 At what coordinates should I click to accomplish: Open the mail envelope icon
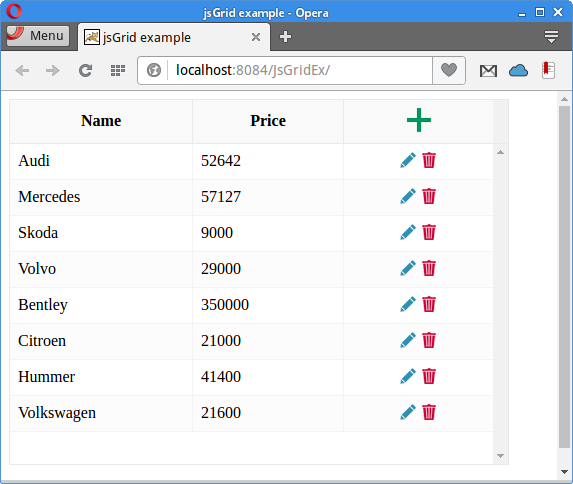pos(488,71)
